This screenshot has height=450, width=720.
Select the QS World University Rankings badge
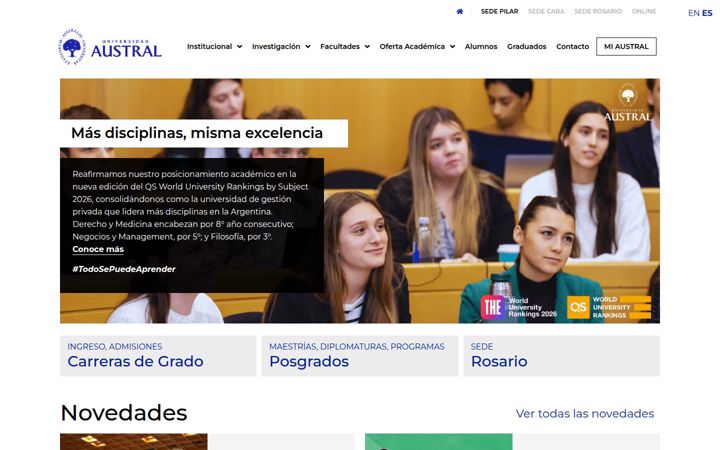[x=609, y=307]
